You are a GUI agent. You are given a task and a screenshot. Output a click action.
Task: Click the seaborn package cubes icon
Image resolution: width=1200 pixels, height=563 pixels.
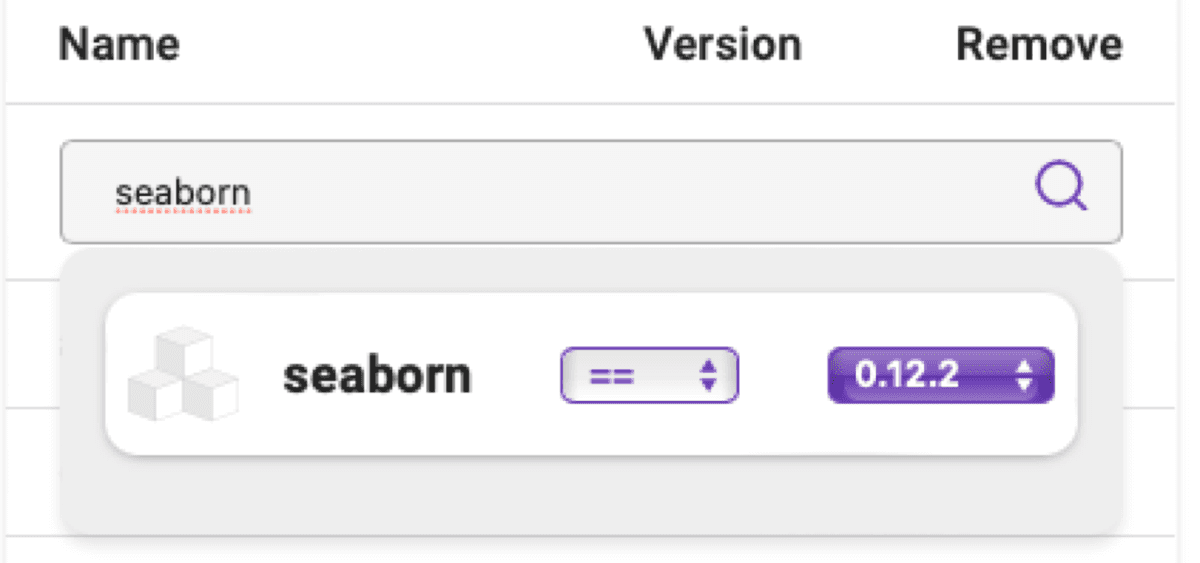click(x=183, y=374)
